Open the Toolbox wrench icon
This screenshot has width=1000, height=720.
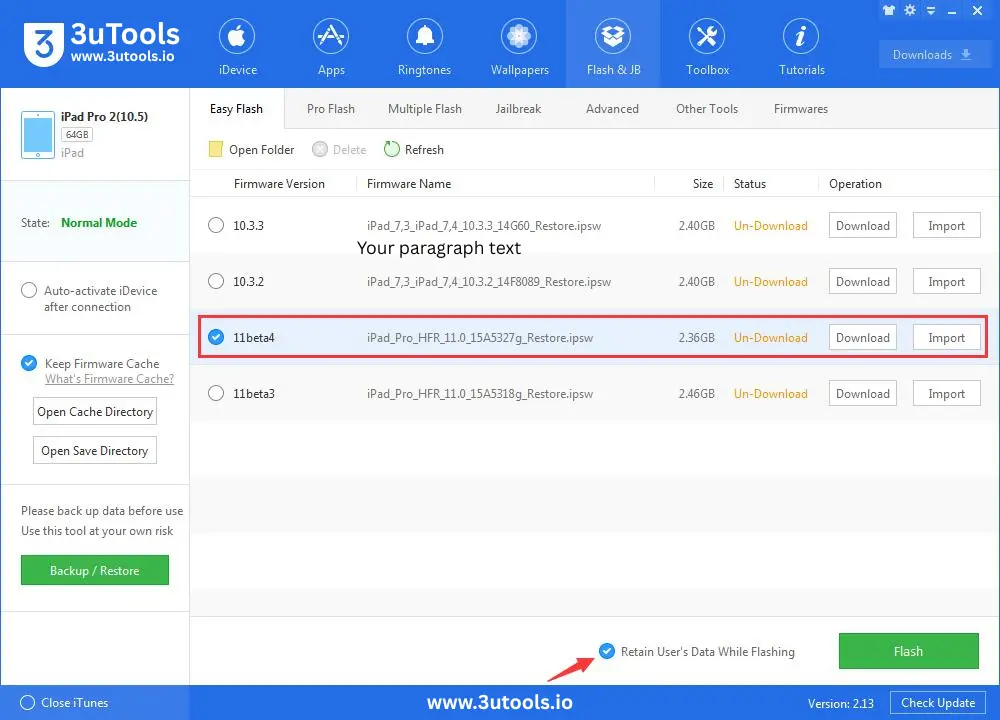[707, 38]
